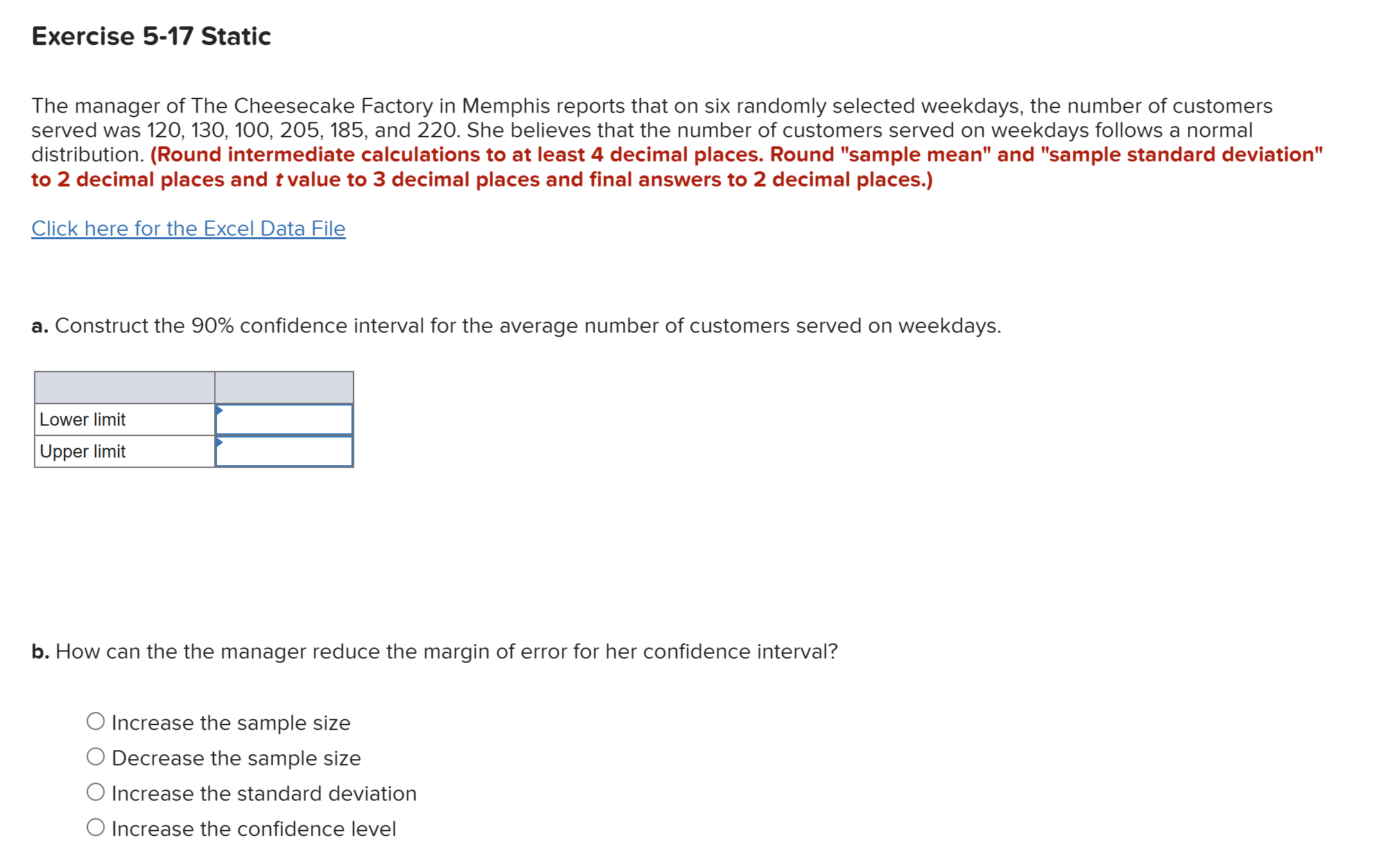Click the Upper limit row label

click(x=82, y=451)
